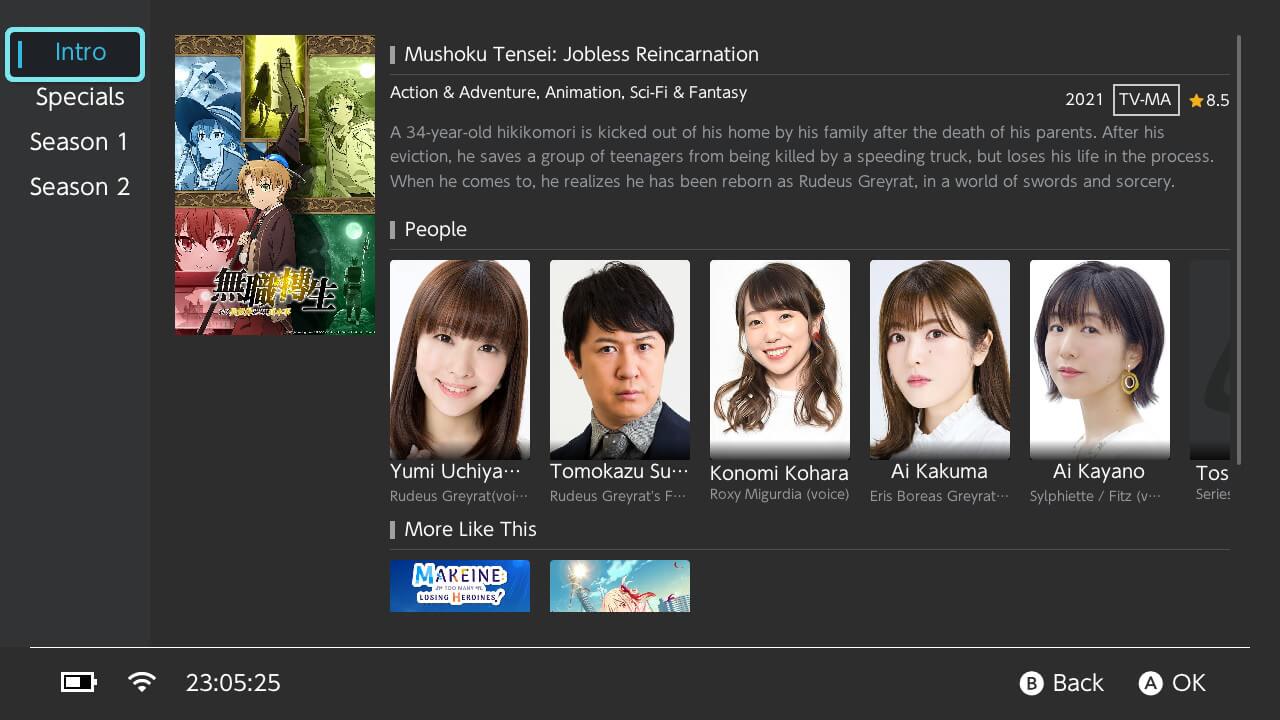Click the vertical scrollbar on right
This screenshot has height=720, width=1280.
(1239, 250)
